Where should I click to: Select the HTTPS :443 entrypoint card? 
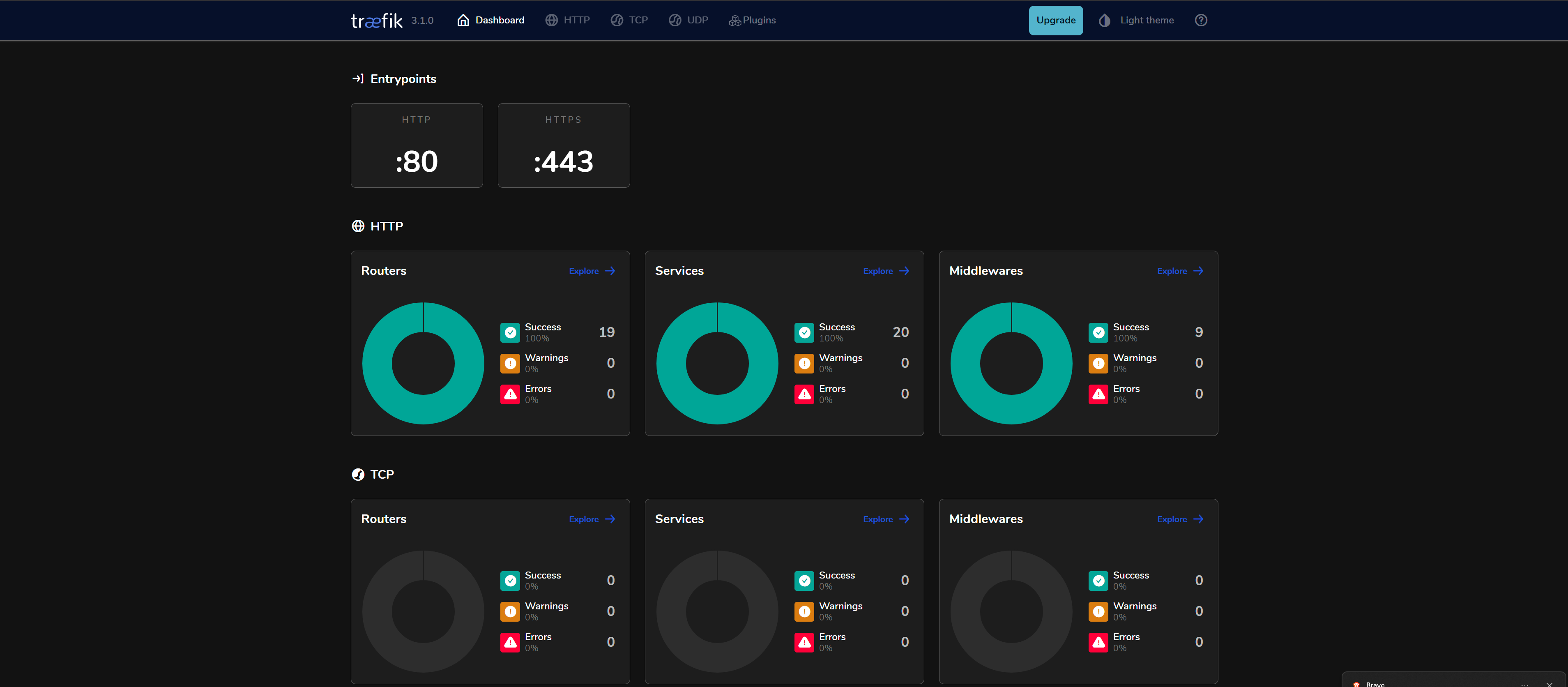564,145
